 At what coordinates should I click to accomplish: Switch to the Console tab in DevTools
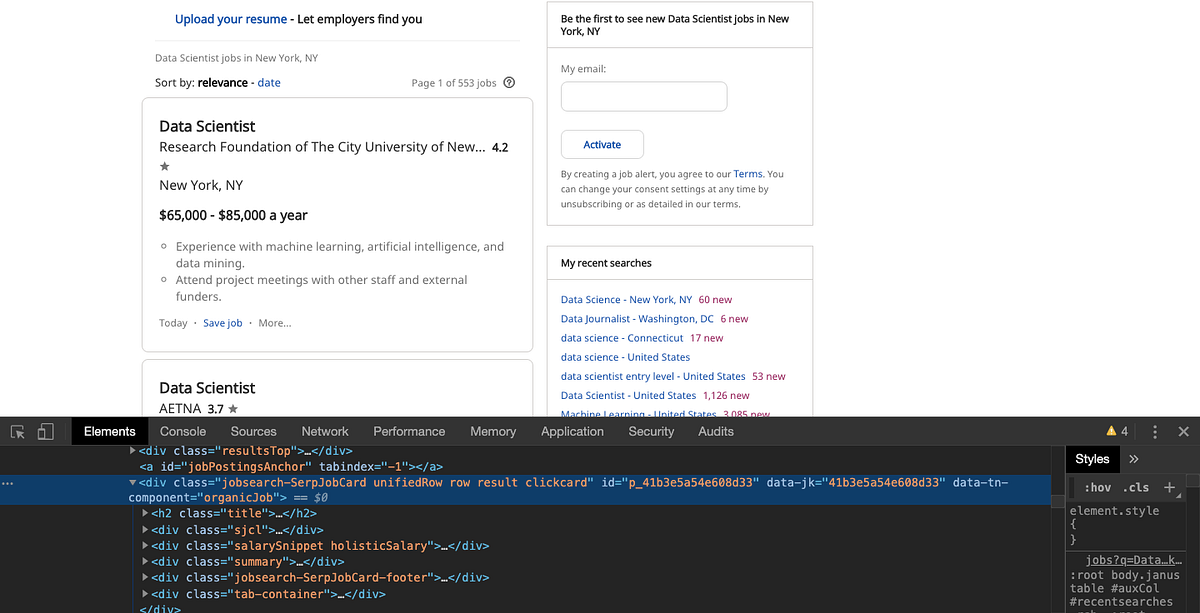click(182, 431)
